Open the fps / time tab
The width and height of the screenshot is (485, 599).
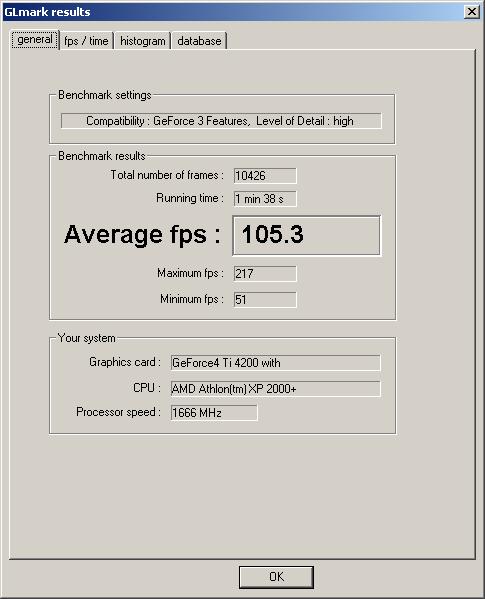(86, 41)
